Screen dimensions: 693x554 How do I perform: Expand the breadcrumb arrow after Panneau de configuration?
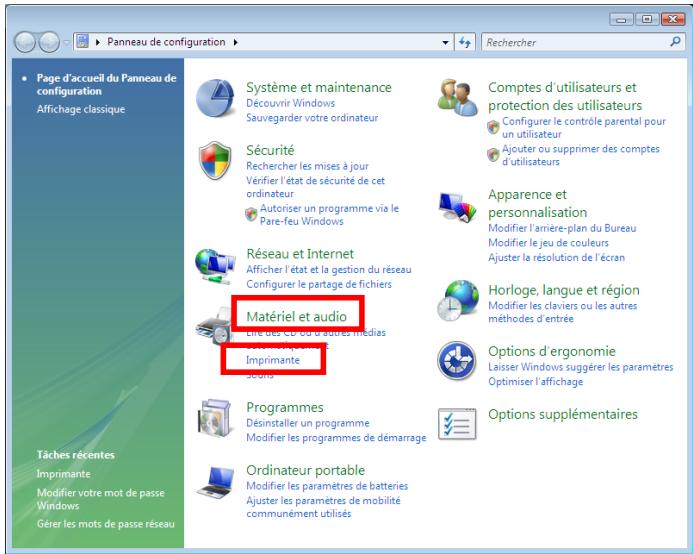click(x=236, y=44)
